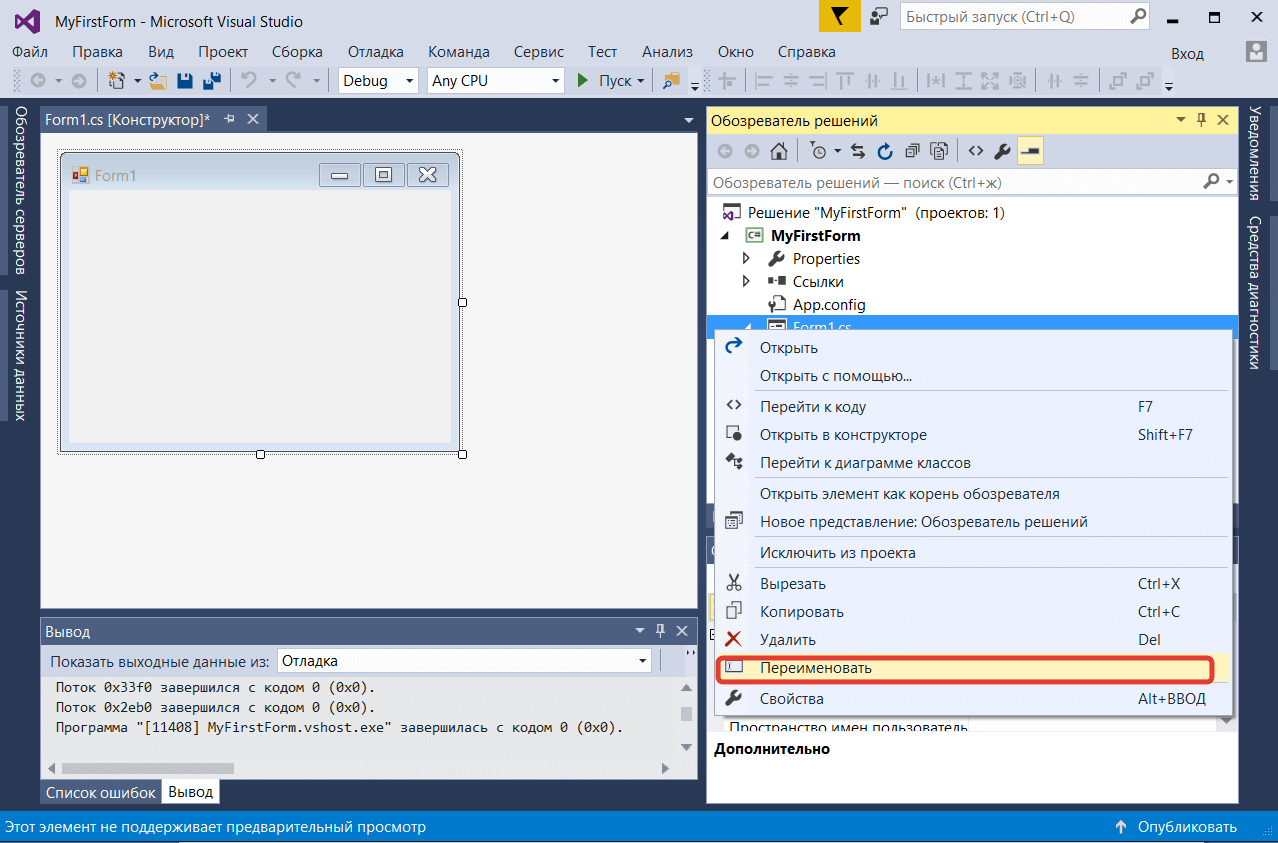Open the Файл menu

[31, 52]
